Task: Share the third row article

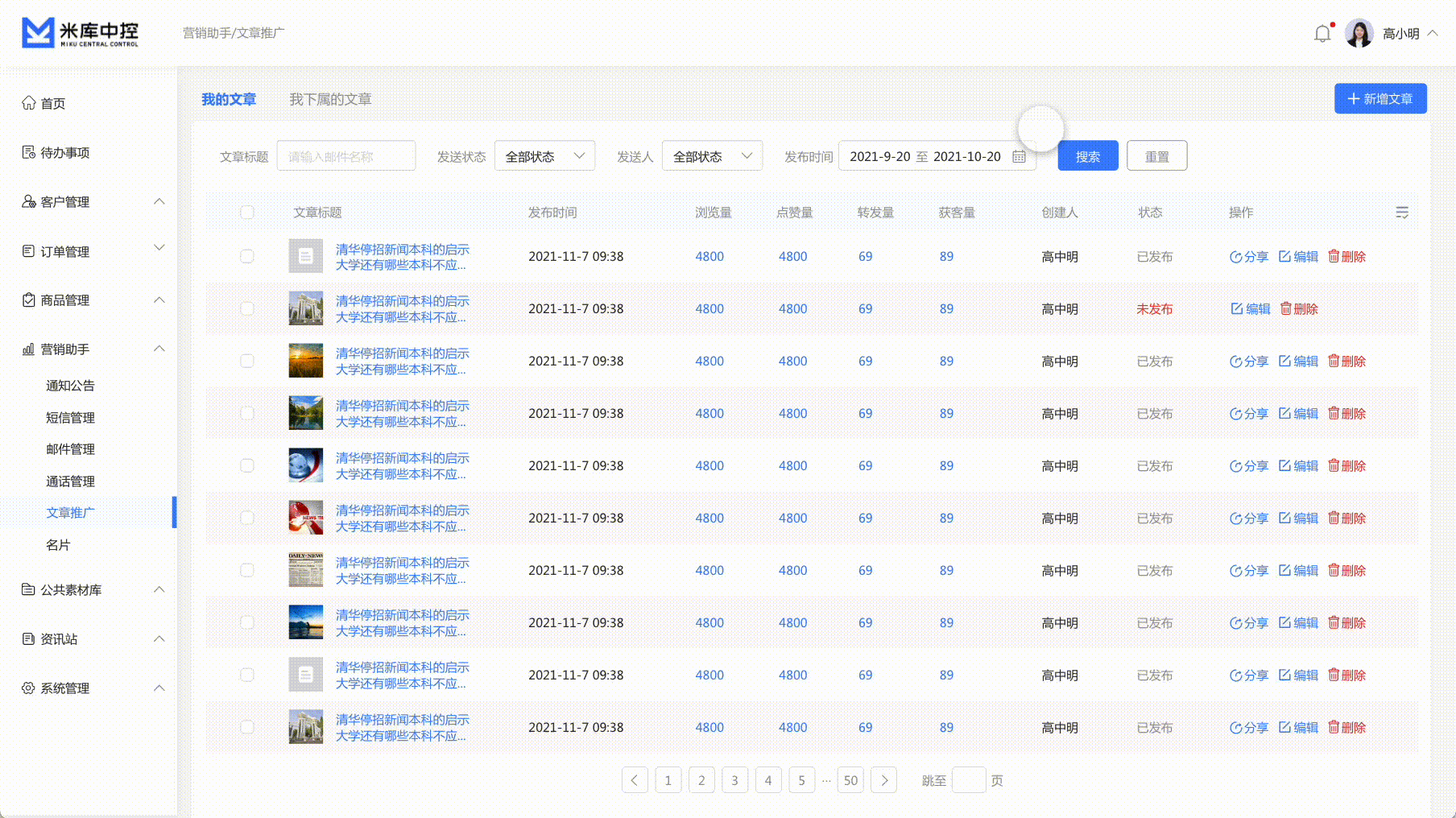Action: point(1249,361)
